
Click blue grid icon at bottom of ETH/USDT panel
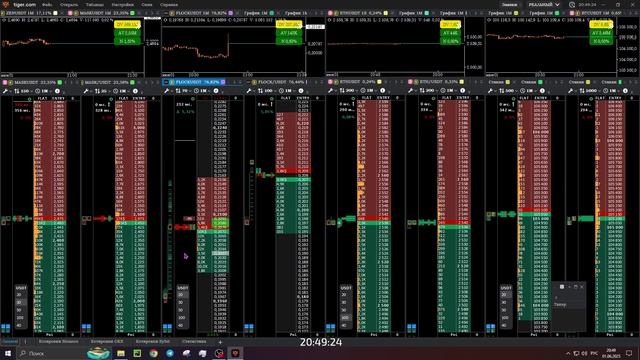(411, 327)
